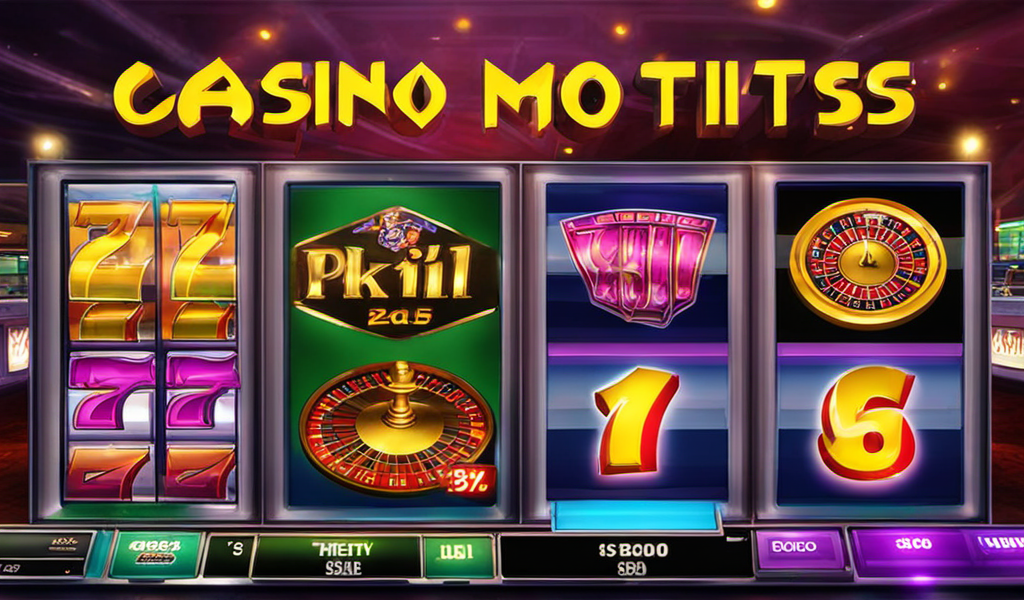Image resolution: width=1024 pixels, height=600 pixels.
Task: Click the pink shield symbol on third reel
Action: point(637,266)
